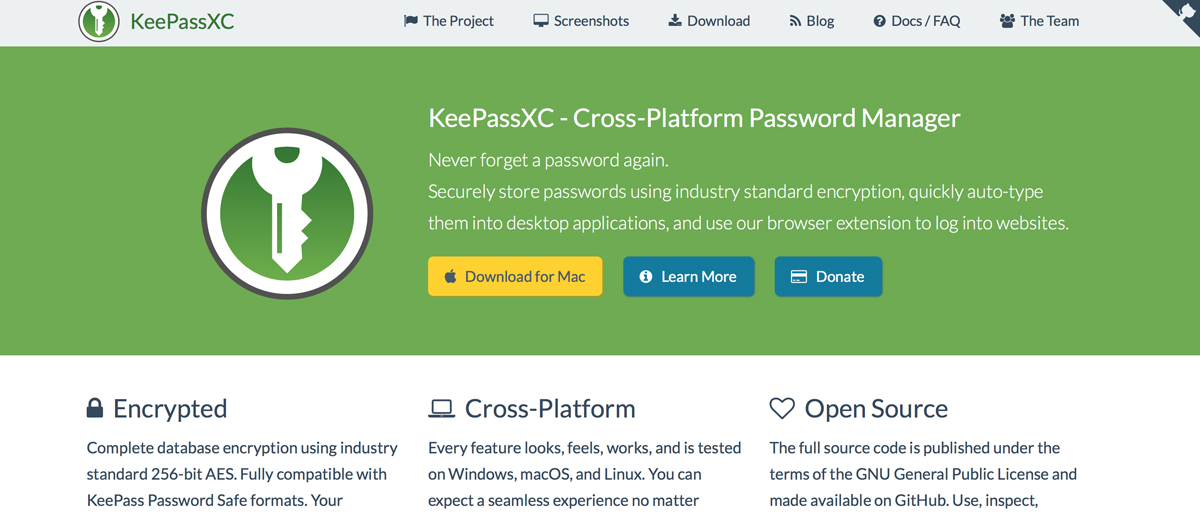The width and height of the screenshot is (1200, 514).
Task: Click the question mark icon beside Docs / FAQ
Action: pyautogui.click(x=880, y=20)
